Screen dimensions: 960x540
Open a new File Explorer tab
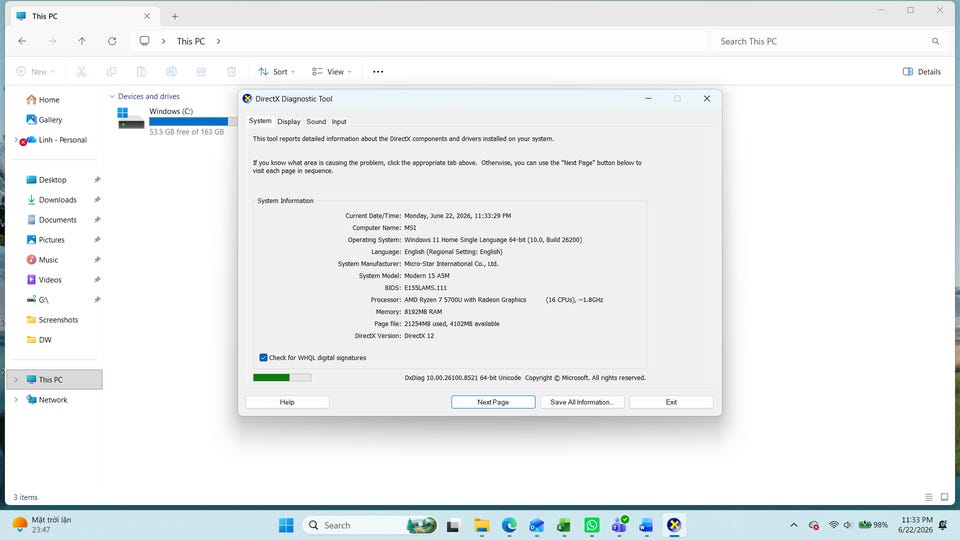[x=174, y=17]
